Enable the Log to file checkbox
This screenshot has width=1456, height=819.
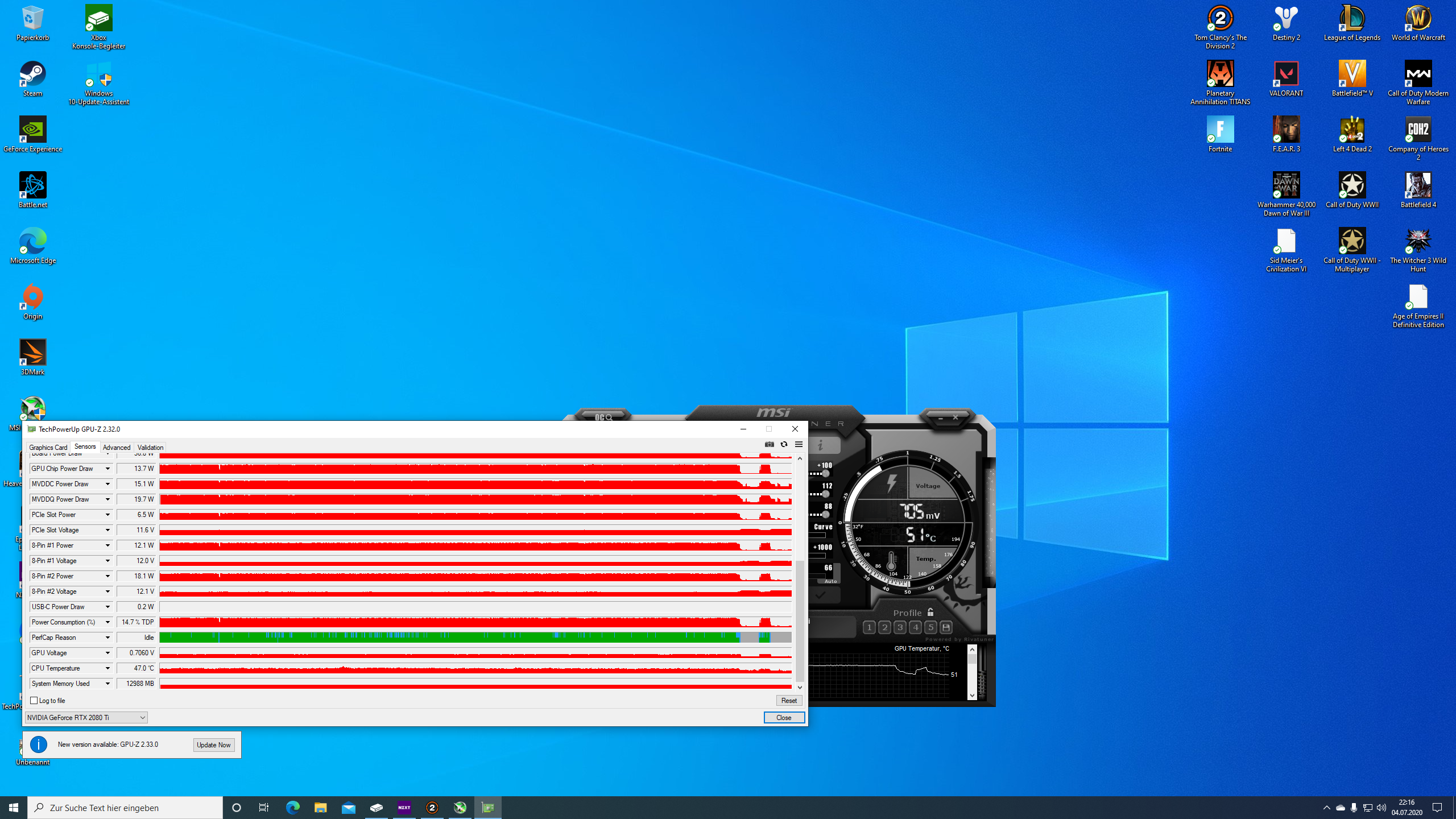click(x=34, y=701)
